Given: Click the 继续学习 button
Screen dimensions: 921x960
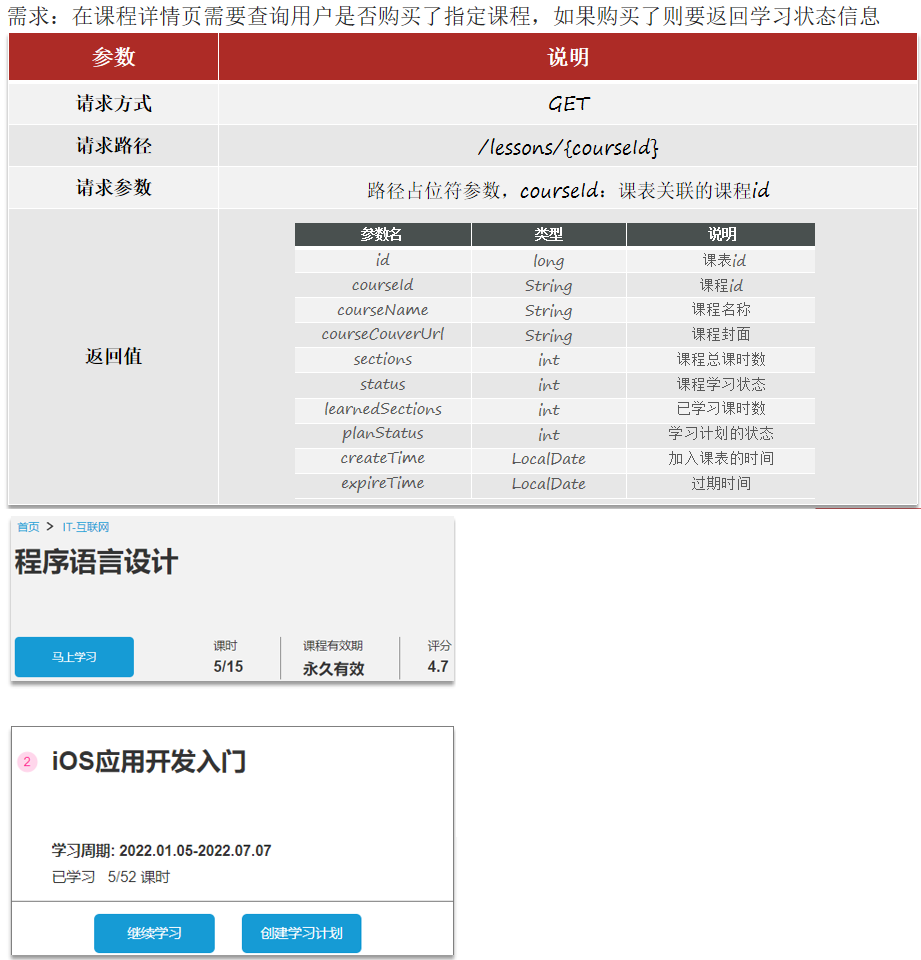Looking at the screenshot, I should click(x=154, y=933).
